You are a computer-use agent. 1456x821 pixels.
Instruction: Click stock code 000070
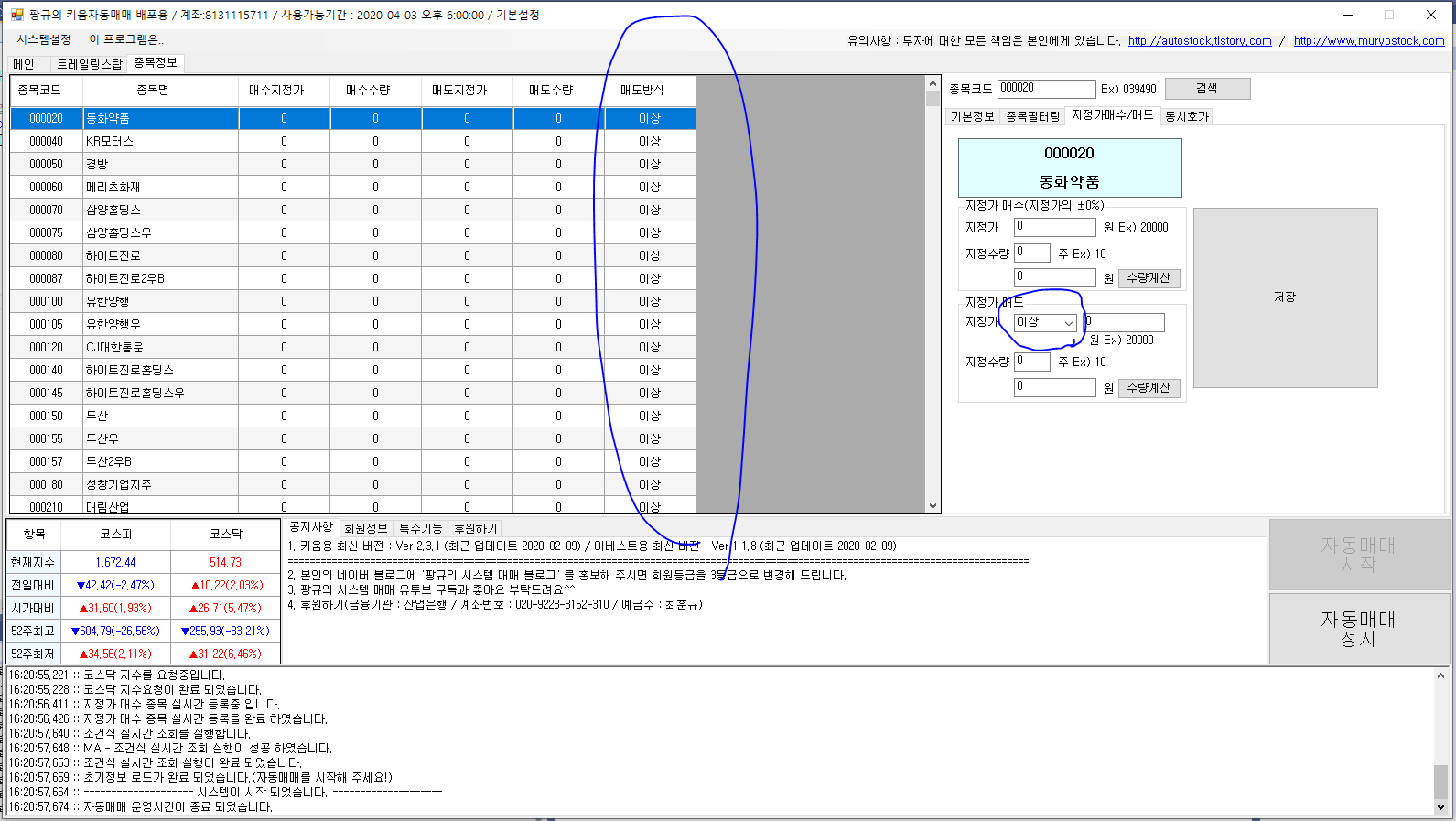point(47,210)
